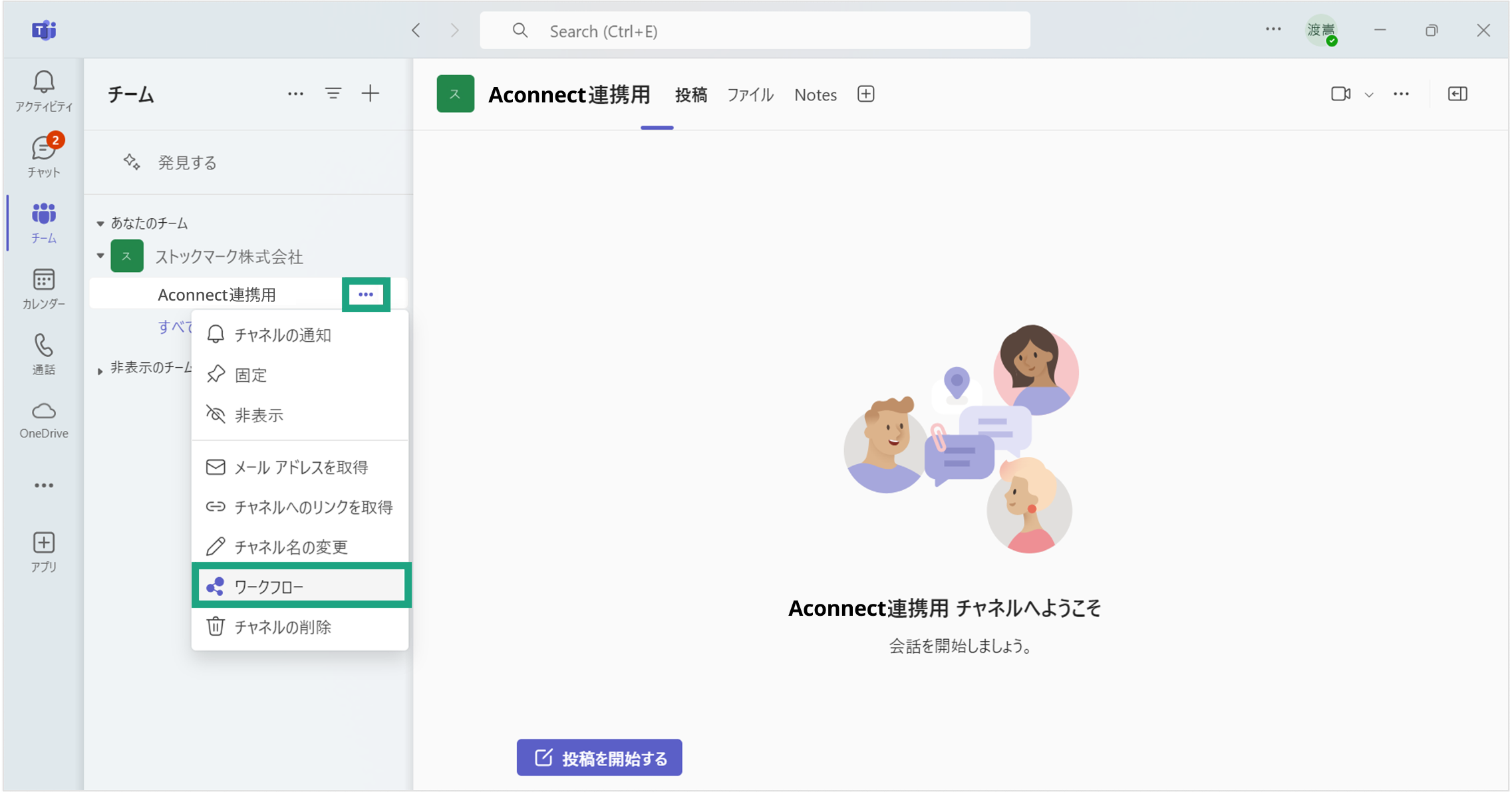Select the Teams (チーム) sidebar icon
Viewport: 1512px width, 792px height.
coord(44,223)
